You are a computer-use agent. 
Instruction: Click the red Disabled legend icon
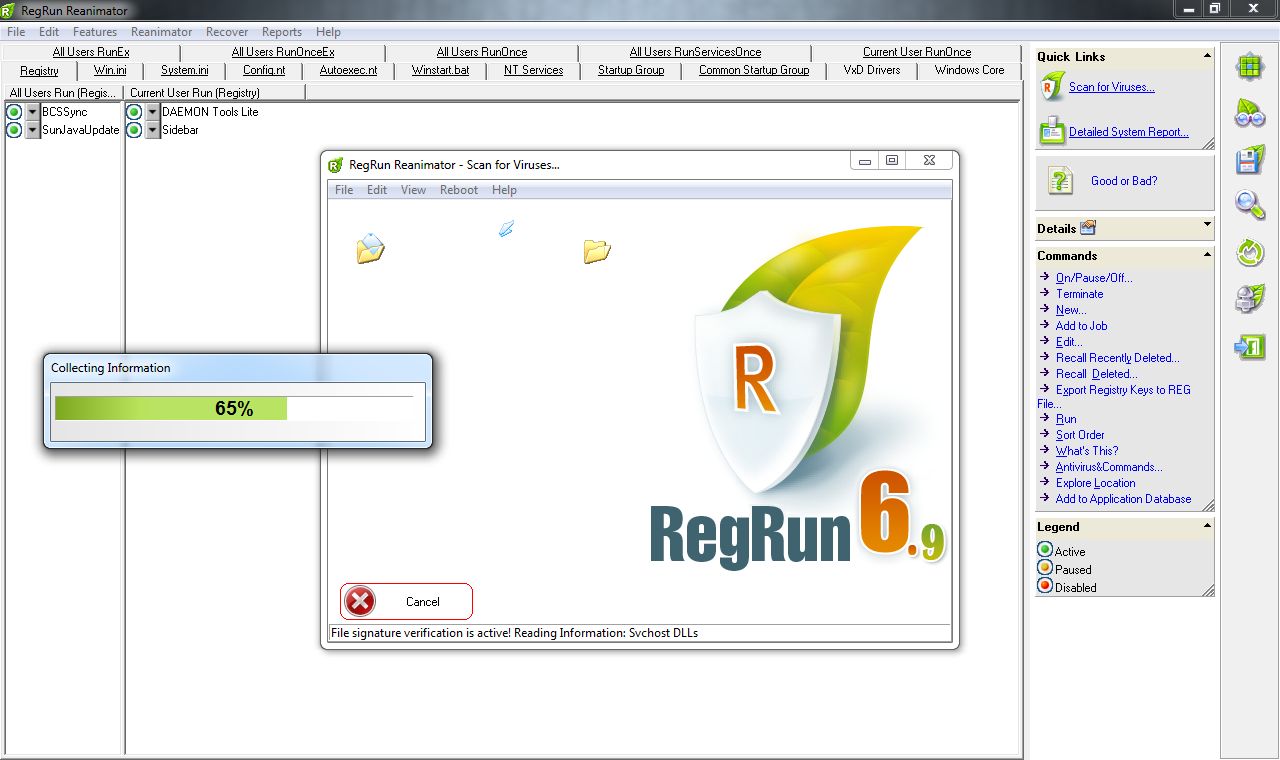(x=1045, y=586)
